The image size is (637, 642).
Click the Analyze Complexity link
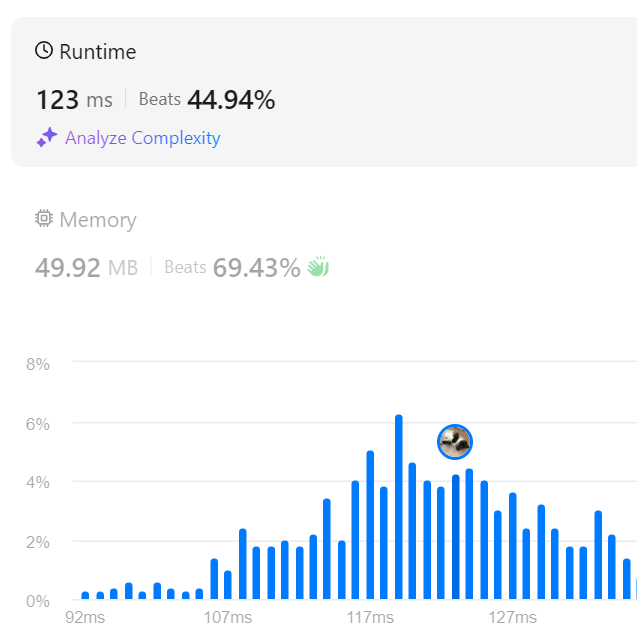[x=142, y=138]
